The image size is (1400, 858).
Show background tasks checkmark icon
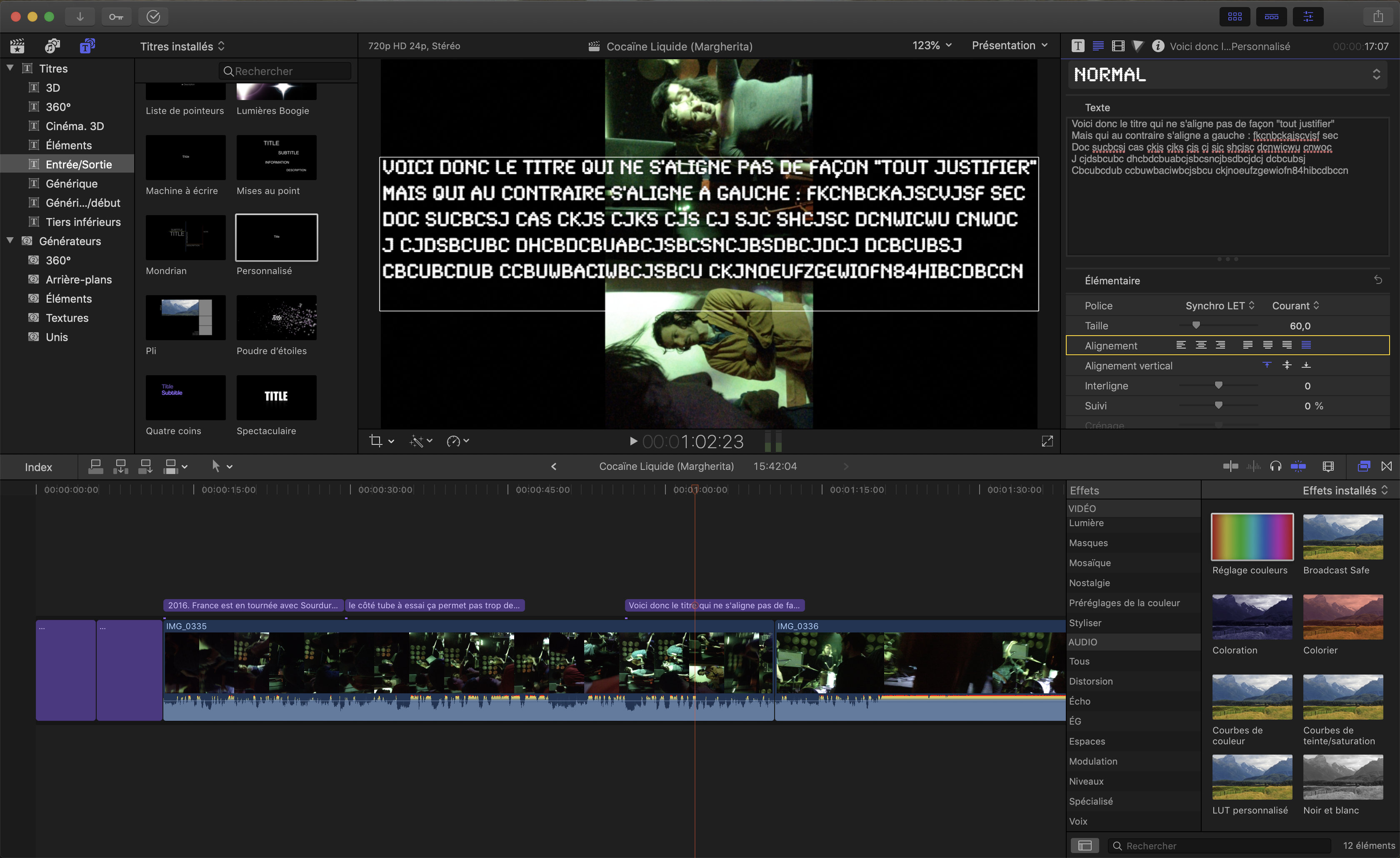(x=153, y=17)
